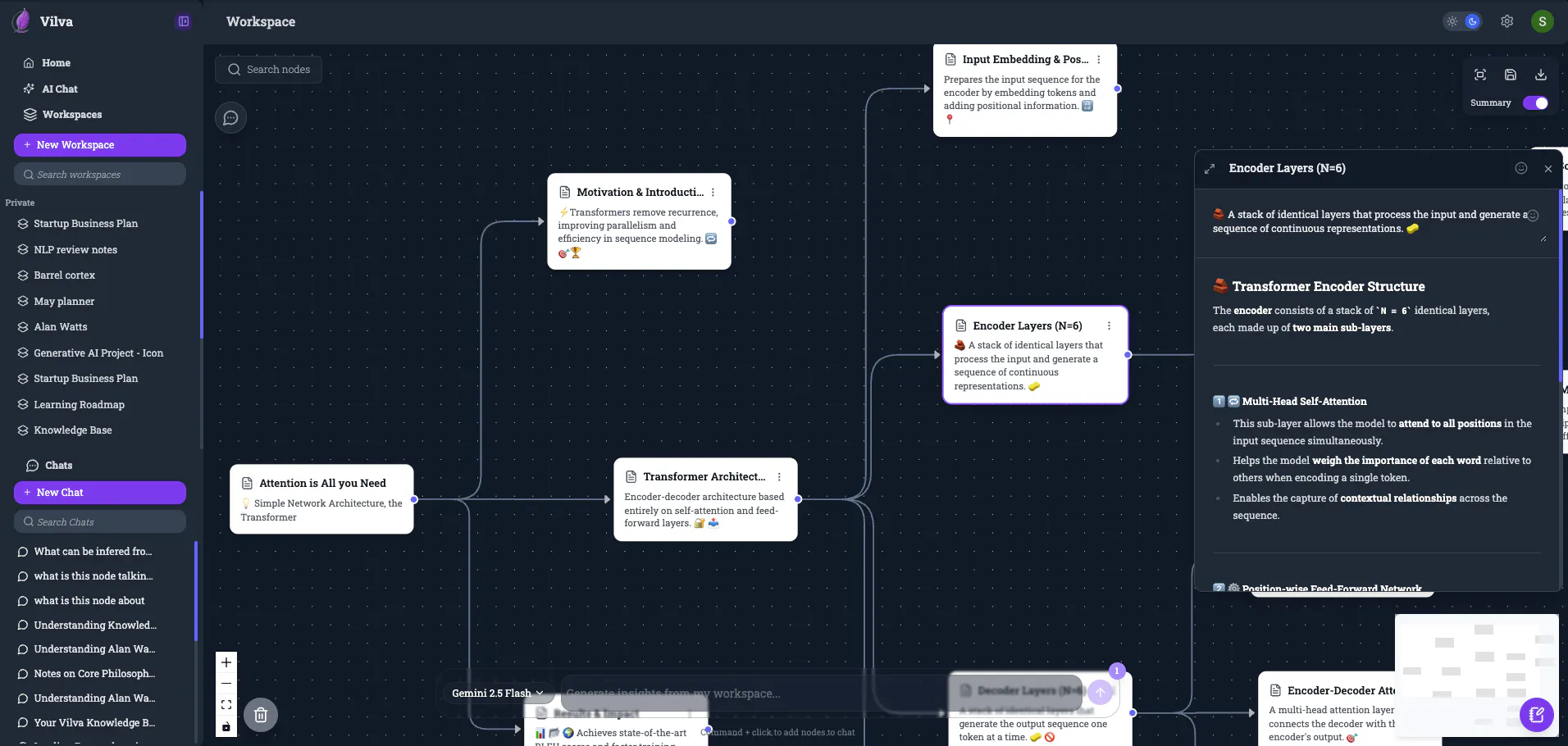Toggle canvas interactivity lock
This screenshot has height=746, width=1568.
point(226,727)
